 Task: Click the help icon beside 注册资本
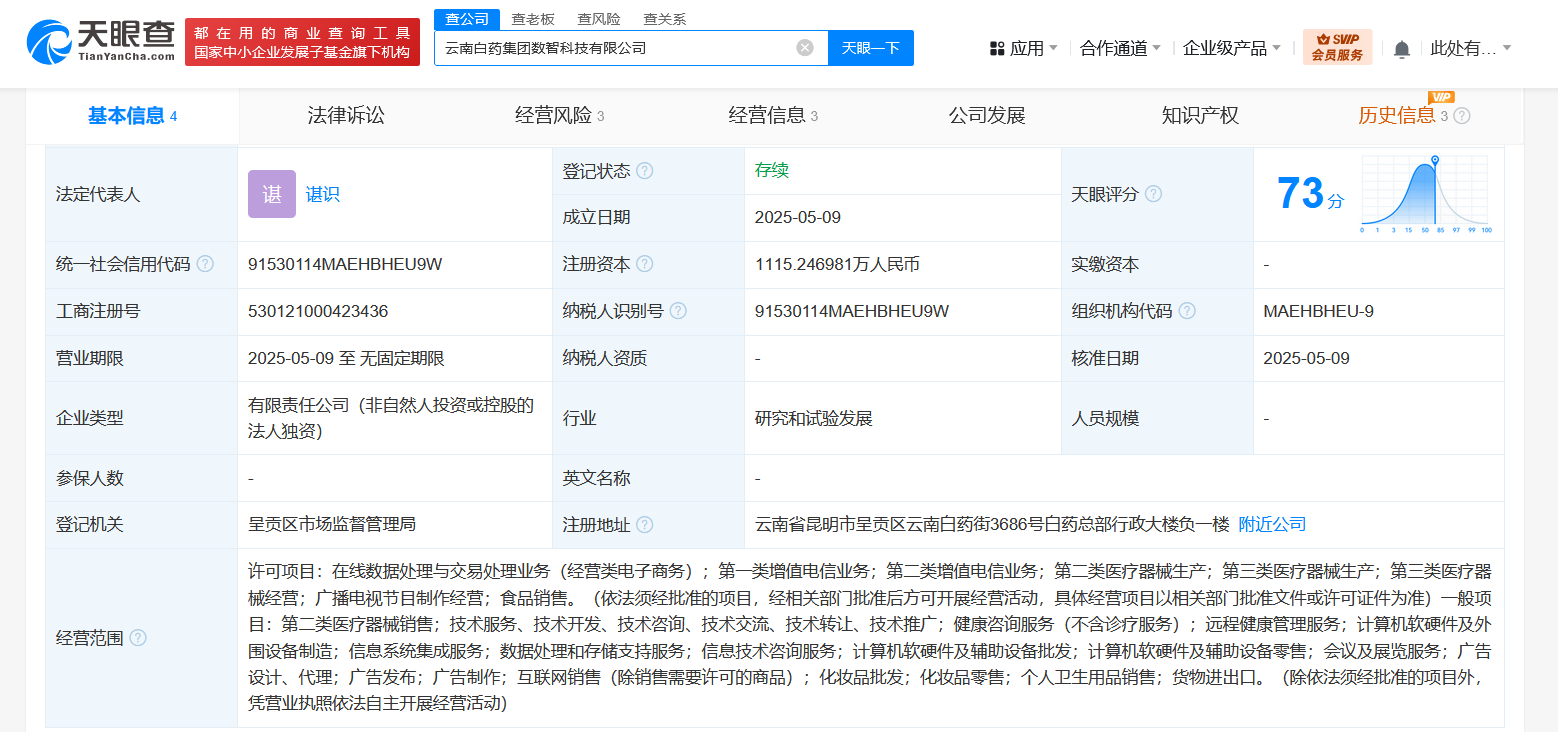click(646, 264)
